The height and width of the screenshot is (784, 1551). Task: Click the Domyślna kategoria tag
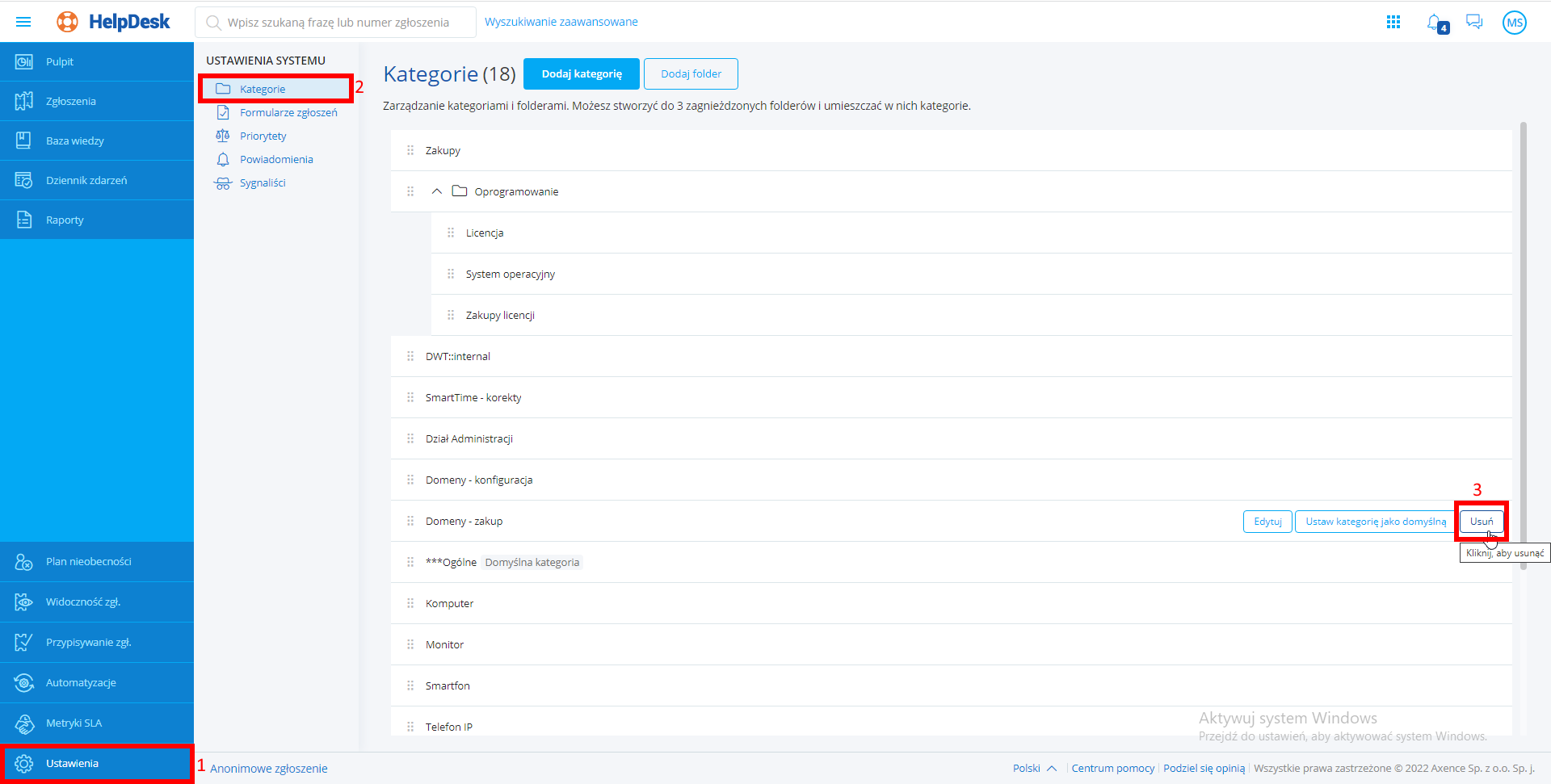coord(532,562)
